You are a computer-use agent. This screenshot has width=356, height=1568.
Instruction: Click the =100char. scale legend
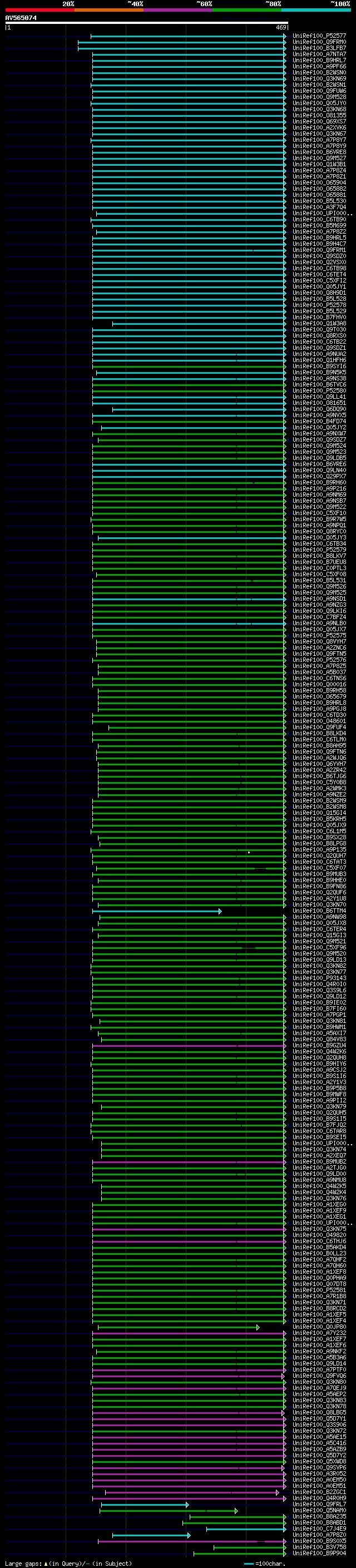tap(265, 1563)
